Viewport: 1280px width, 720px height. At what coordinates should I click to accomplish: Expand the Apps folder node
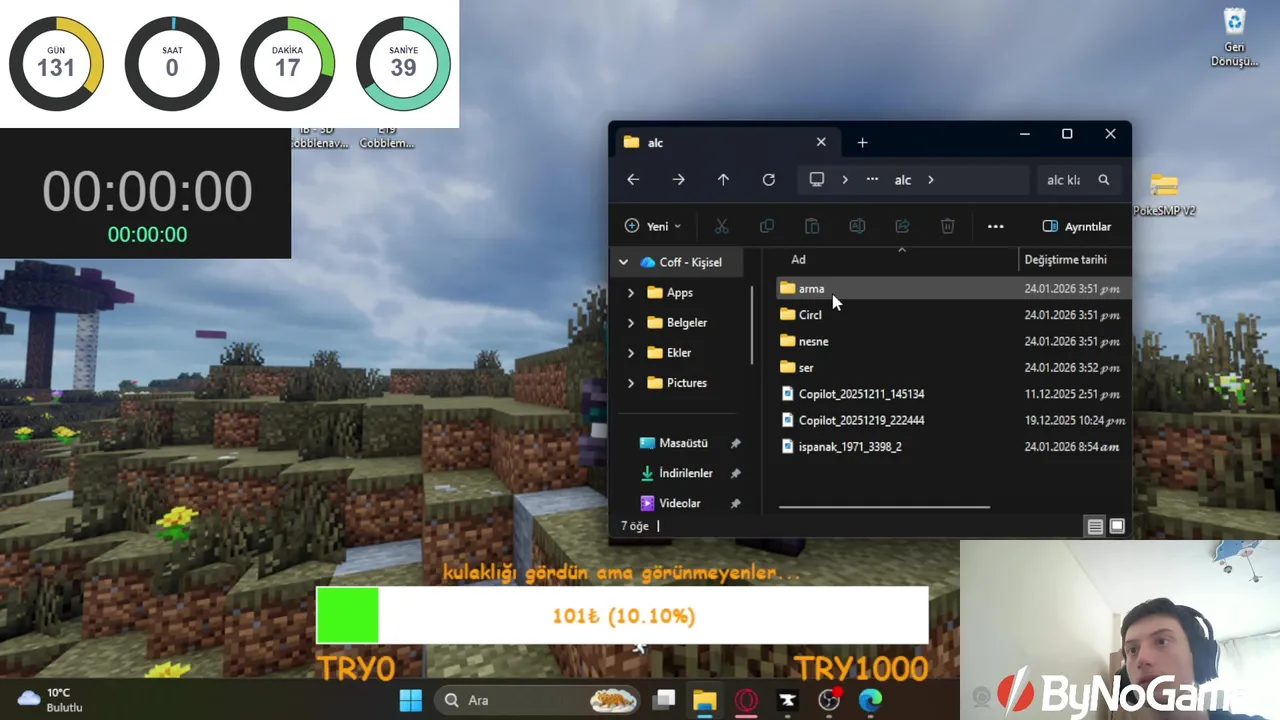coord(630,293)
